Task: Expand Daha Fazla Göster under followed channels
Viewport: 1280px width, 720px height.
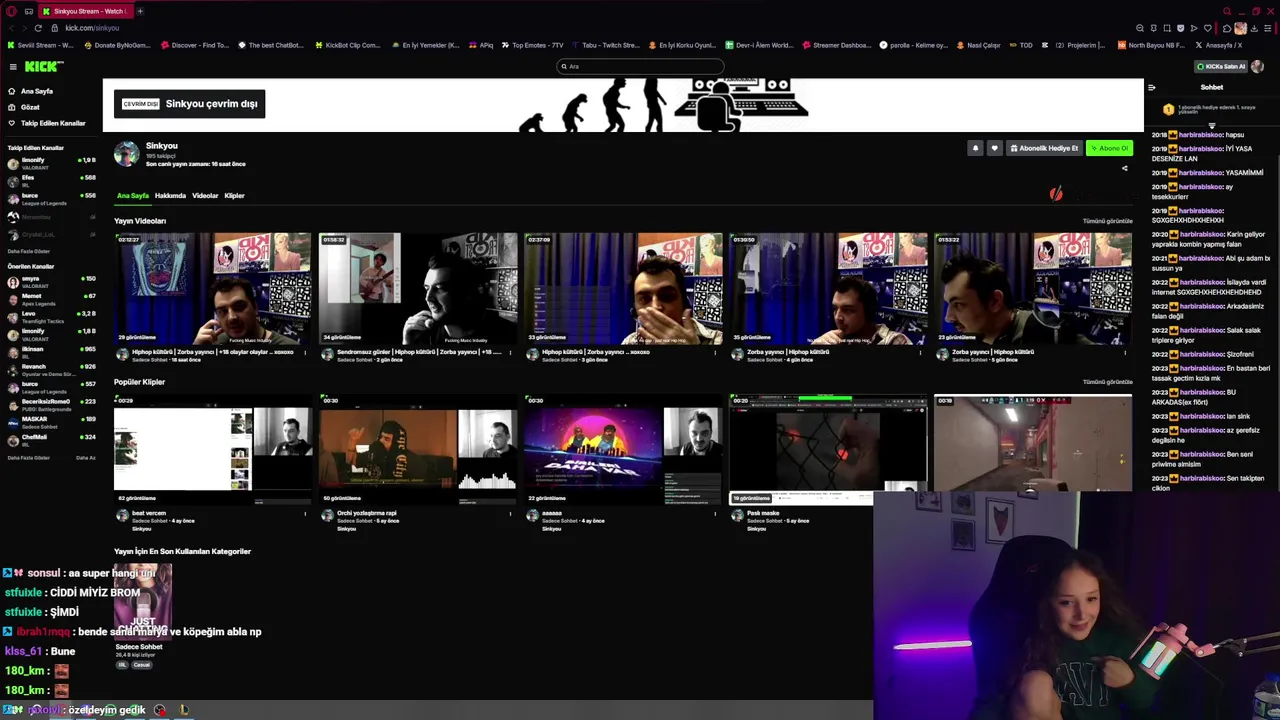Action: coord(28,251)
